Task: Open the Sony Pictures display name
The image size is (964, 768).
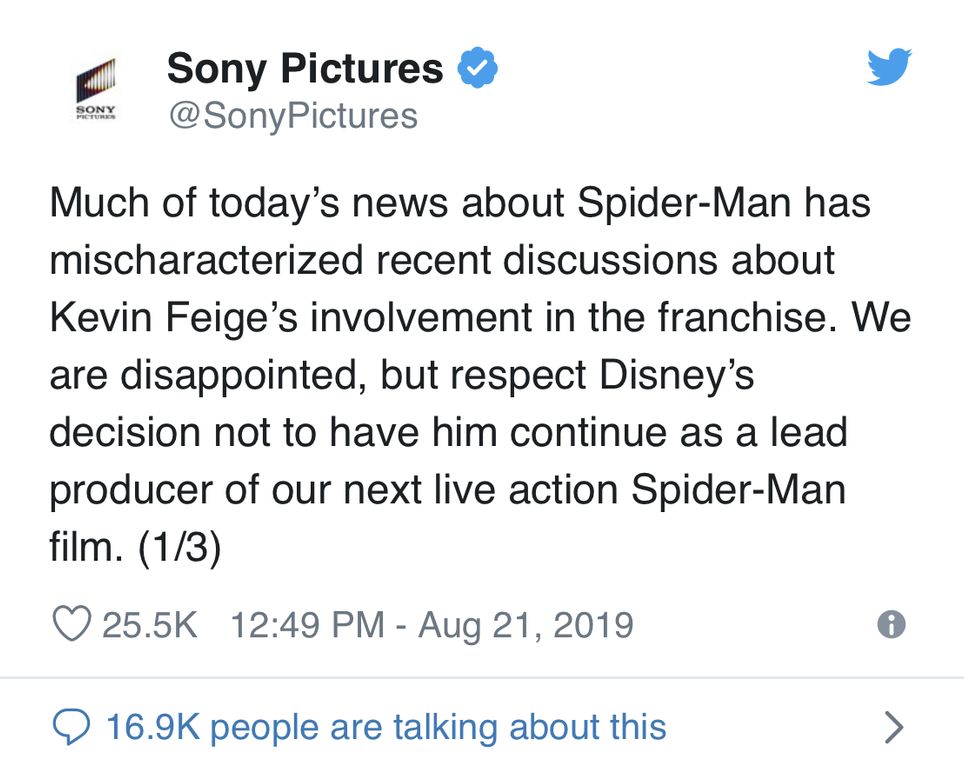Action: (x=304, y=68)
